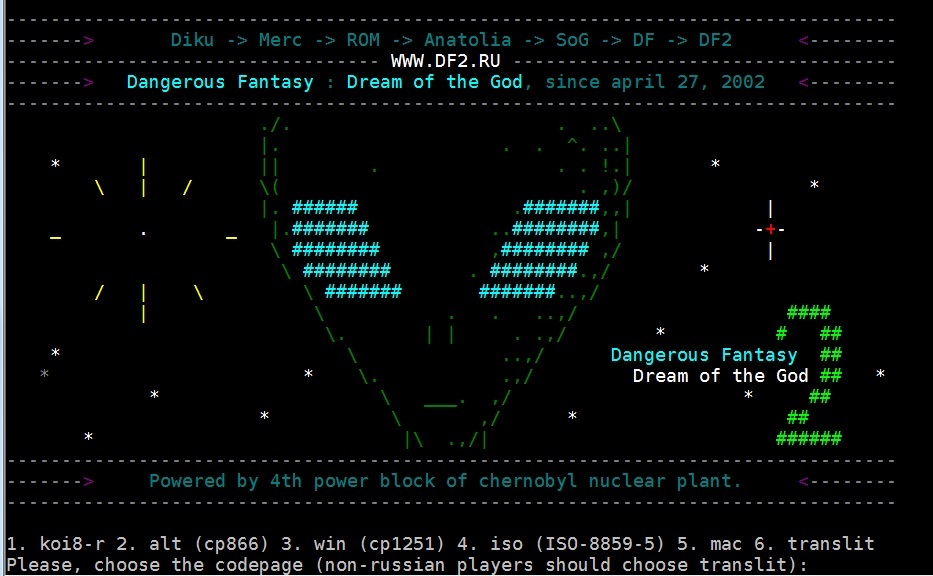This screenshot has width=933, height=576.
Task: Click the alien's right cyan hash eye
Action: pyautogui.click(x=539, y=249)
